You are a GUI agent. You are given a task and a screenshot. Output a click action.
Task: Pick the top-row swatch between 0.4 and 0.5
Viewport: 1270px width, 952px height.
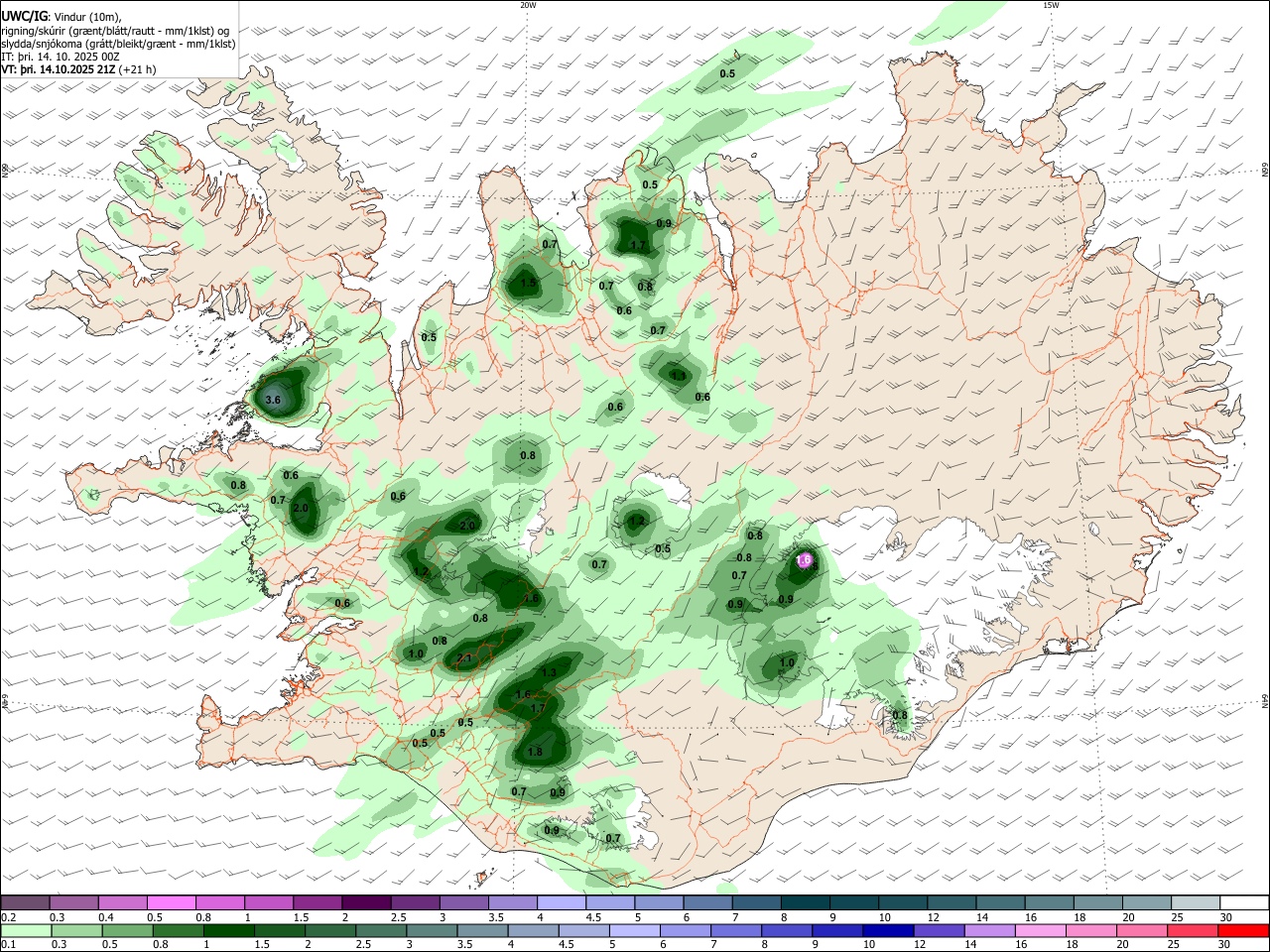pos(122,902)
